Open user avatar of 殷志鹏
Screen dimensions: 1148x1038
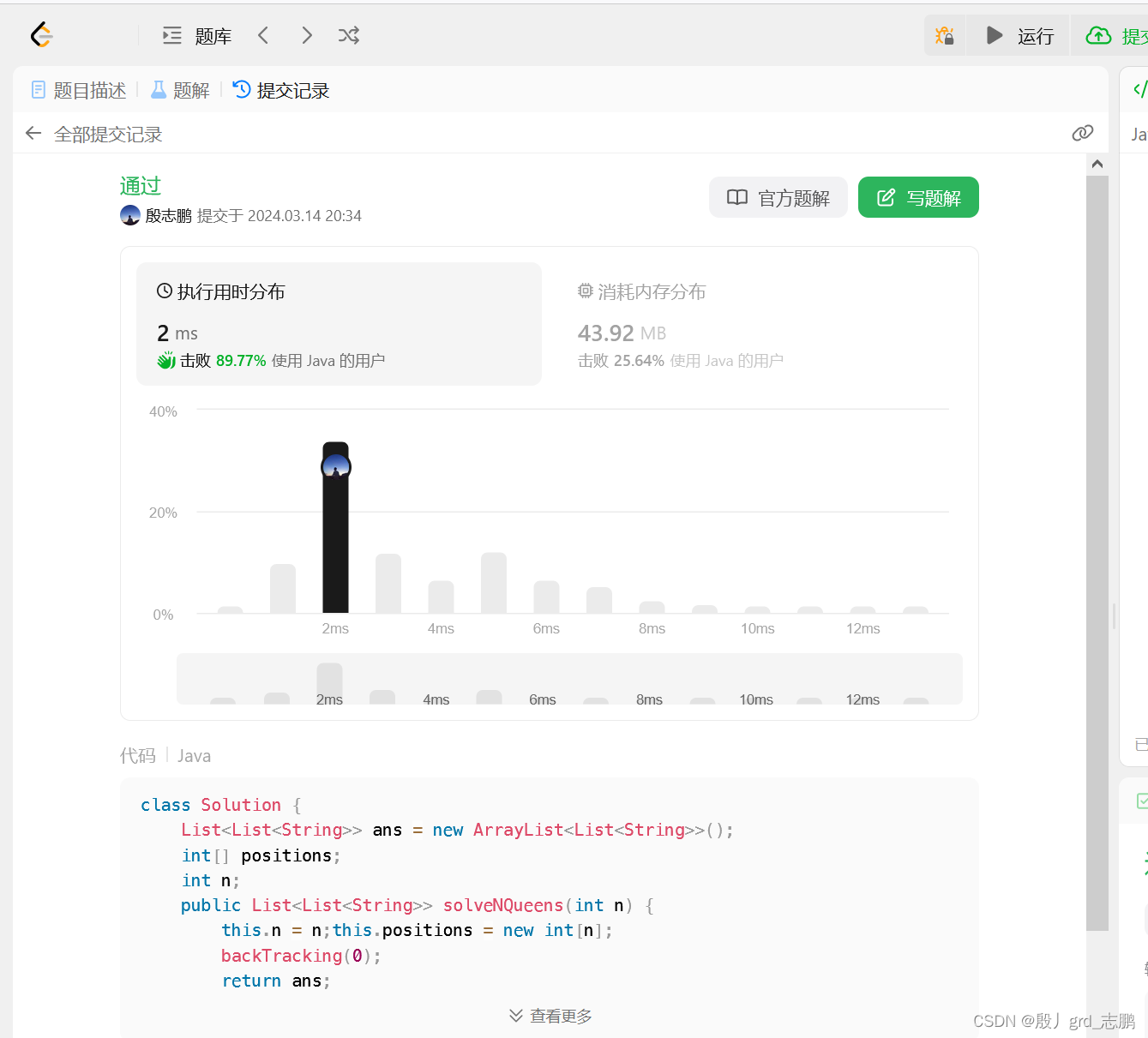click(x=130, y=215)
